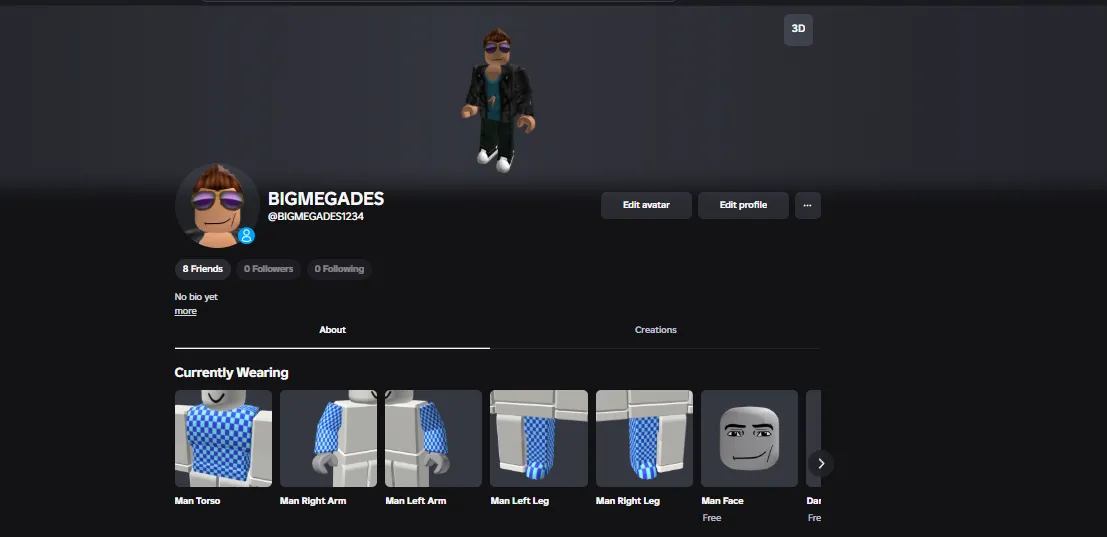This screenshot has width=1107, height=537.
Task: Show next Currently Wearing items with arrow
Action: (820, 464)
